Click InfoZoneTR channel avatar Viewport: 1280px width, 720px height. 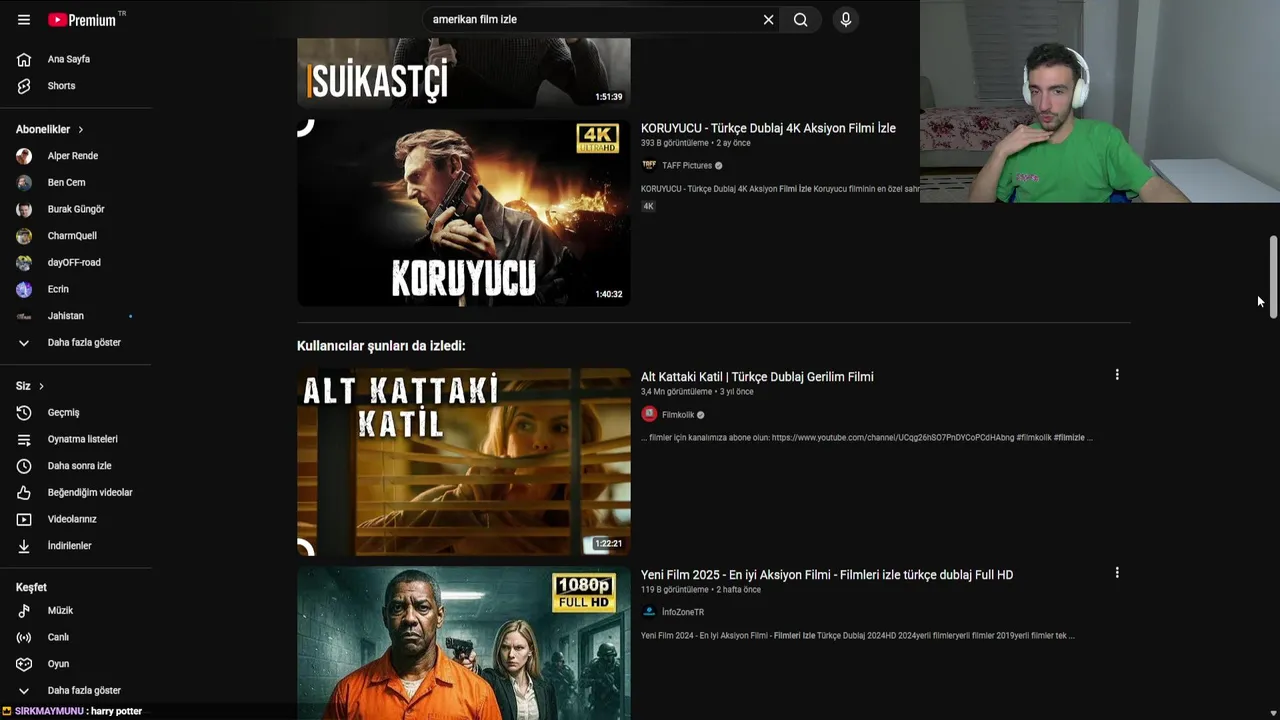(x=649, y=612)
